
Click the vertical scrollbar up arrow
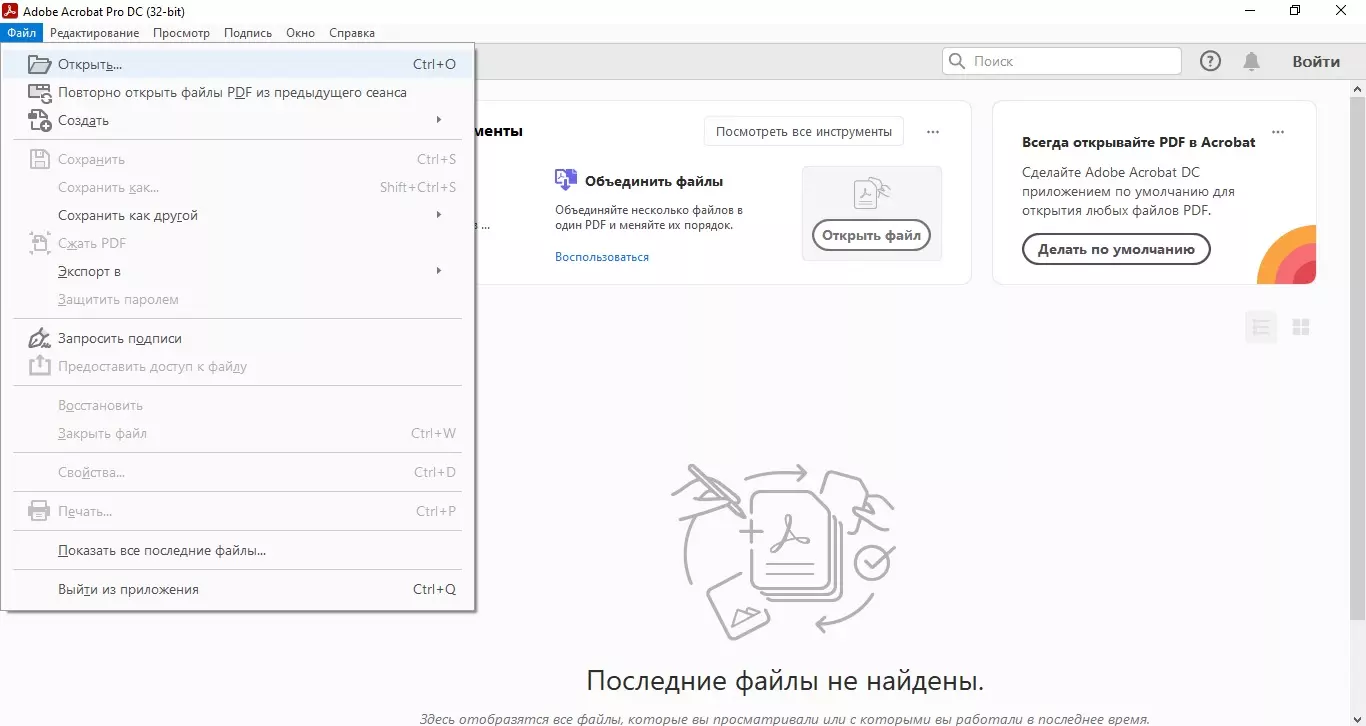tap(1358, 90)
